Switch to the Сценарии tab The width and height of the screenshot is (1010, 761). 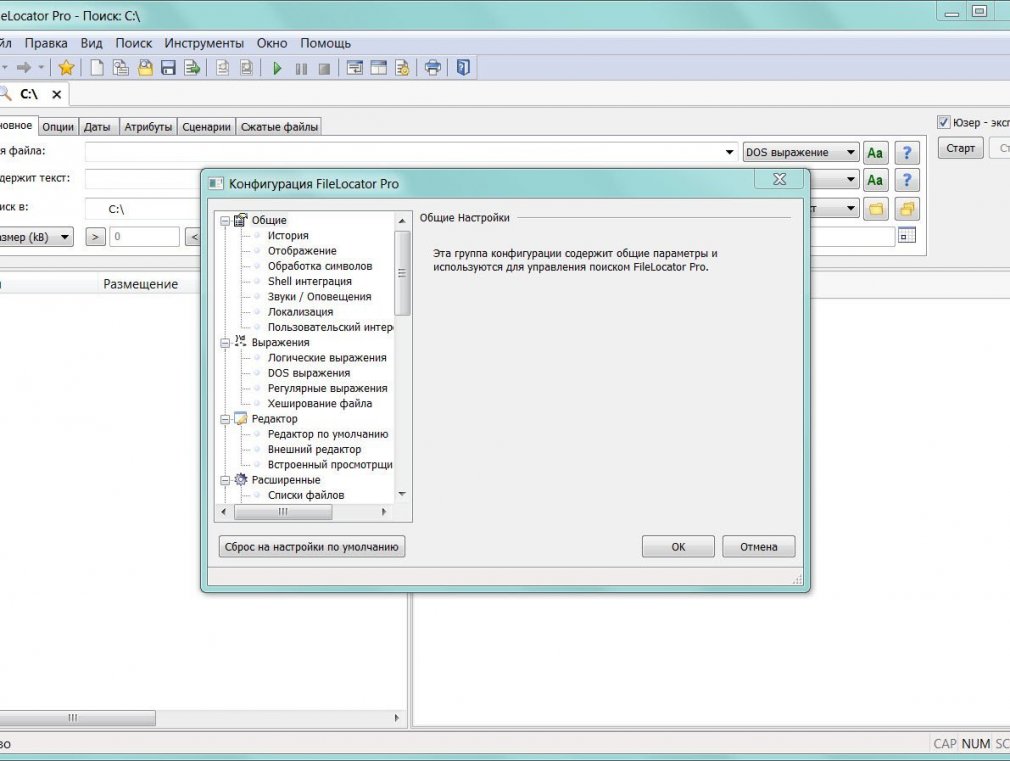click(206, 127)
